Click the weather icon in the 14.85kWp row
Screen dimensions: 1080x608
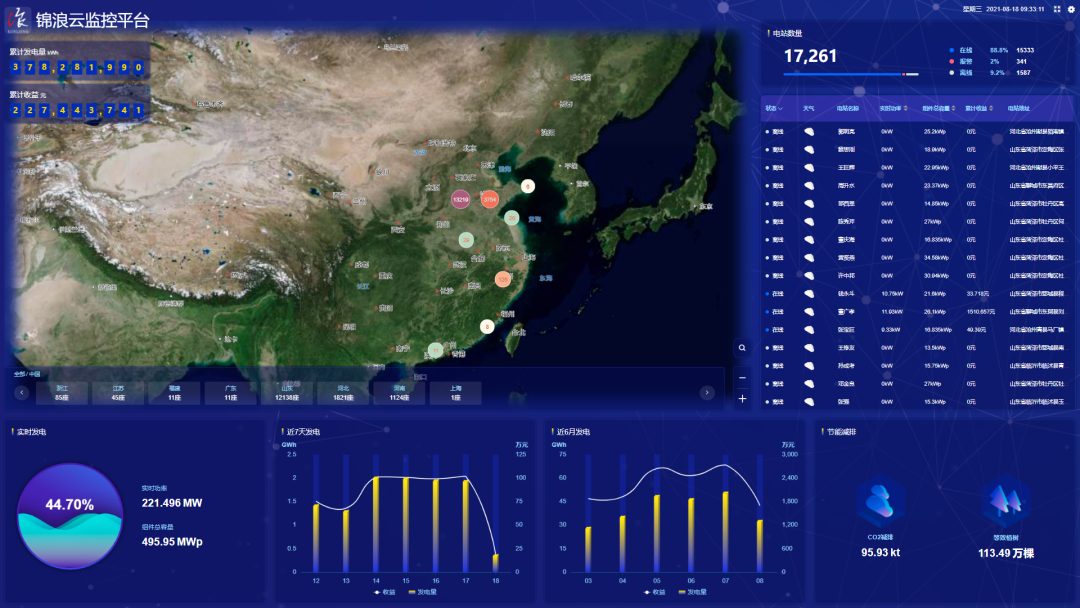[809, 204]
